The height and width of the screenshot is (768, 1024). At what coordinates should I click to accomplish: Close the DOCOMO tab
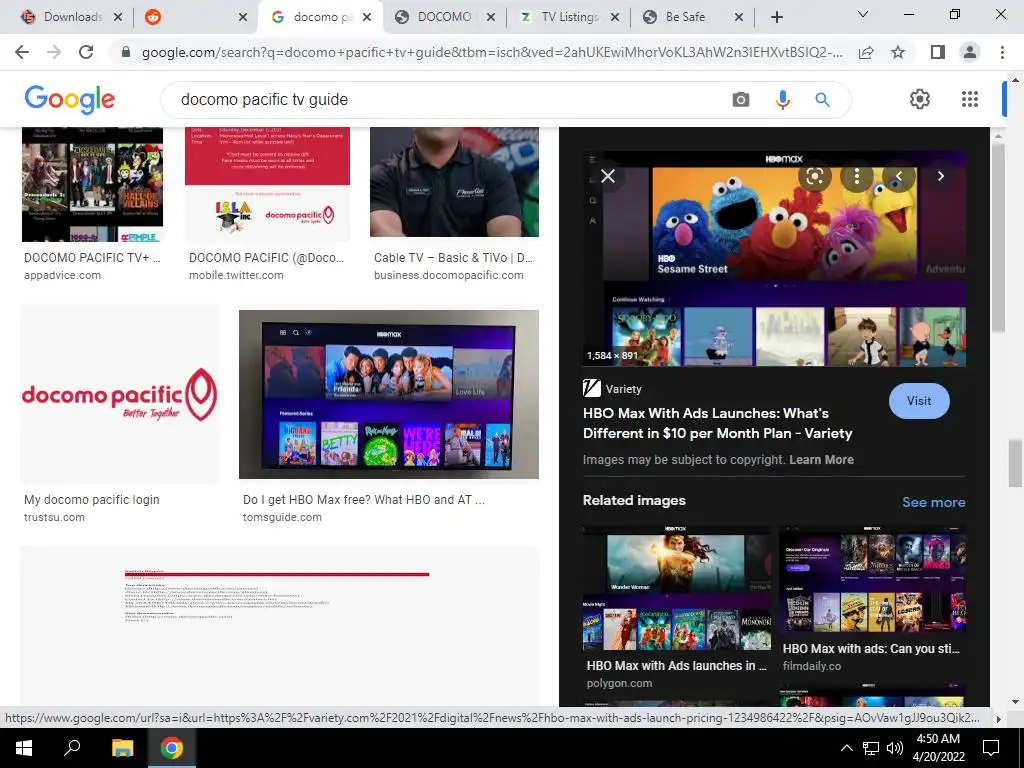(x=491, y=18)
